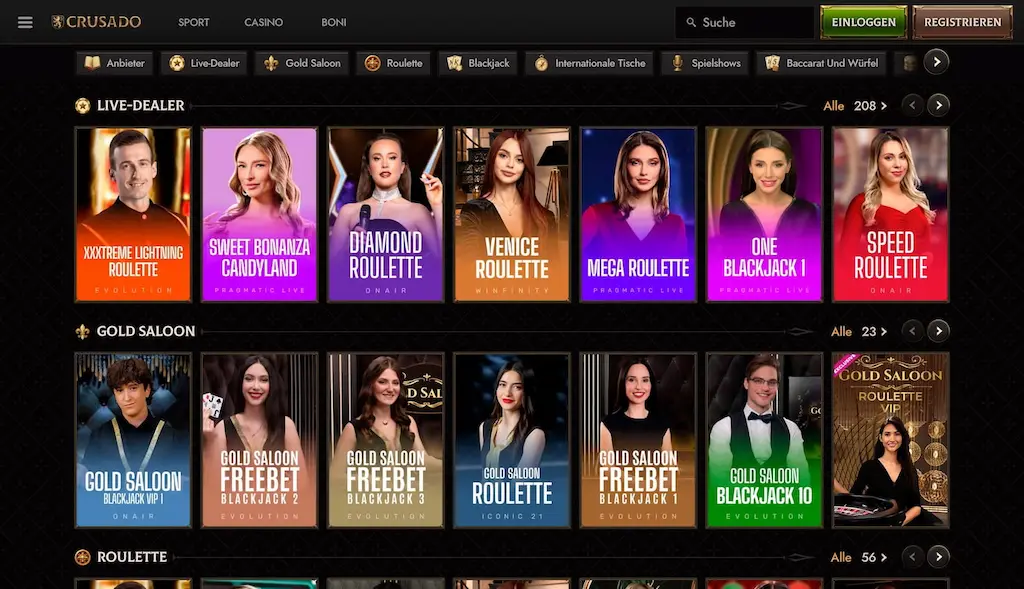The width and height of the screenshot is (1024, 589).
Task: Open One Blackjack 1 game
Action: (x=764, y=214)
